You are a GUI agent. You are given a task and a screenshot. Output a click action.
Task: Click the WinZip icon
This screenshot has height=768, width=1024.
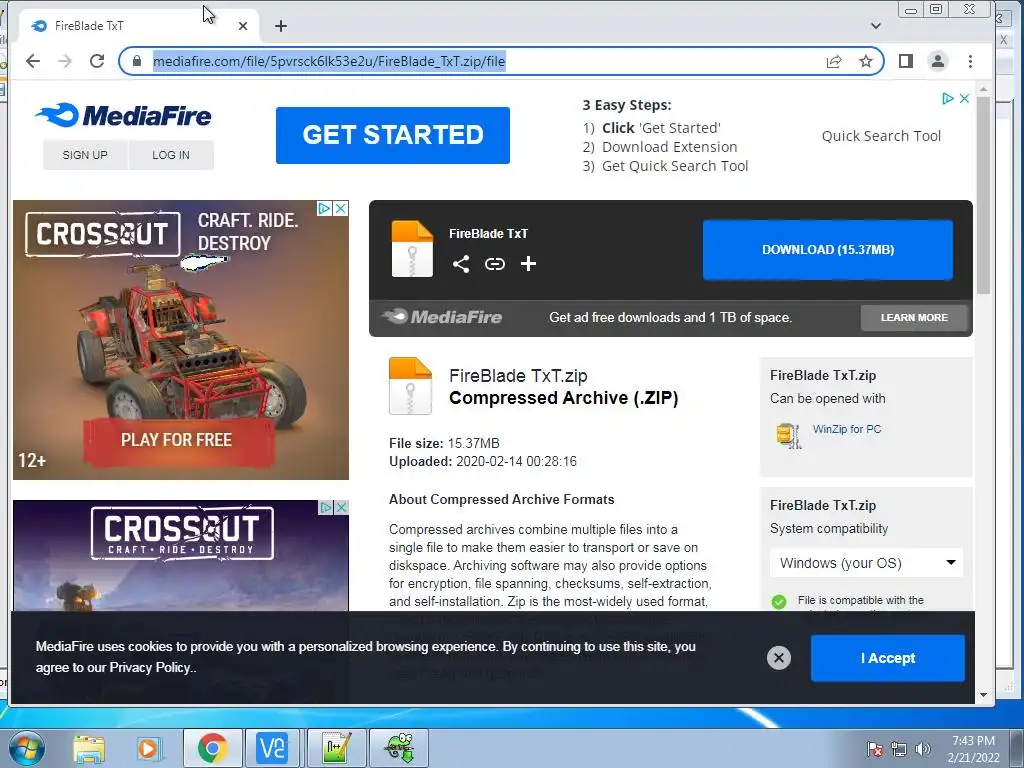click(x=788, y=436)
